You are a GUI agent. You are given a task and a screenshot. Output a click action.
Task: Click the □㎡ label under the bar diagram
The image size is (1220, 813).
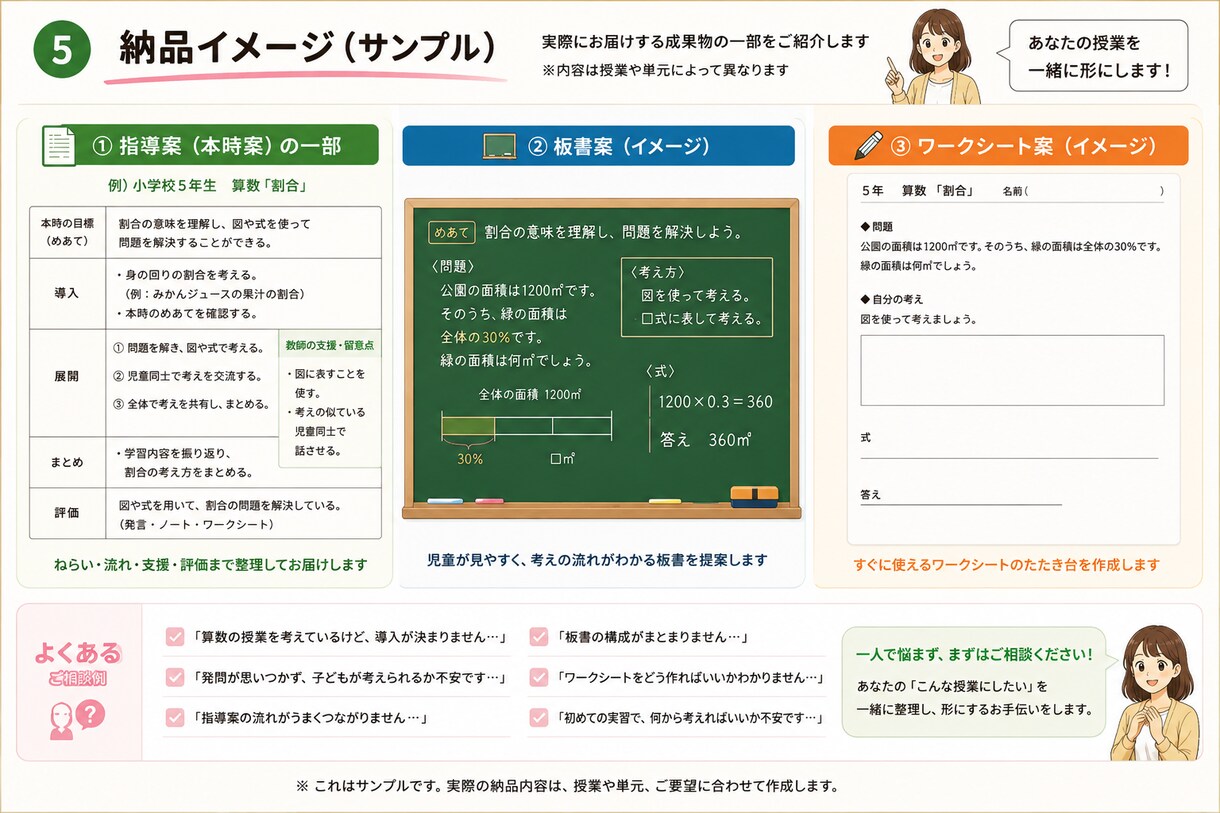(x=563, y=459)
